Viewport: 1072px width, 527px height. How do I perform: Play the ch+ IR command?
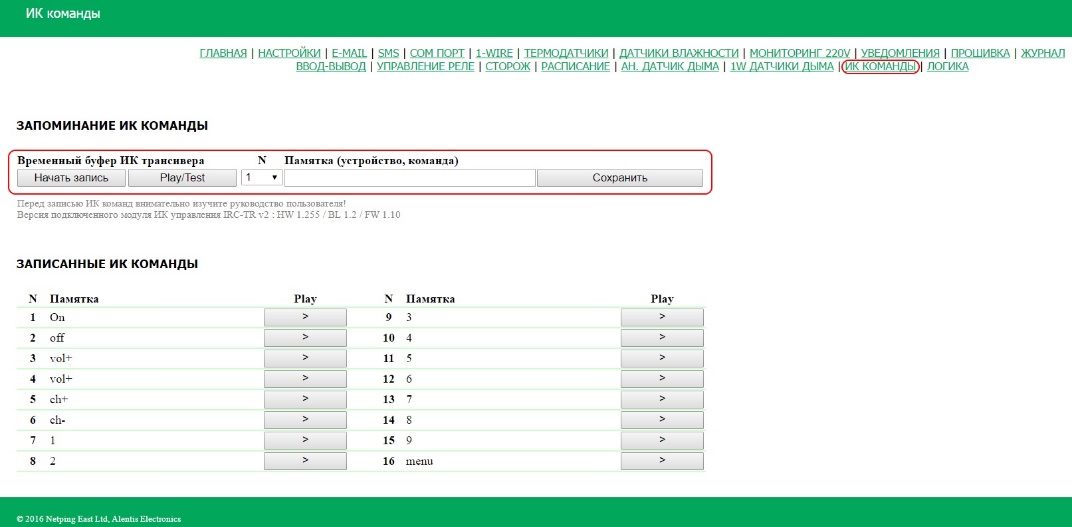pos(305,399)
